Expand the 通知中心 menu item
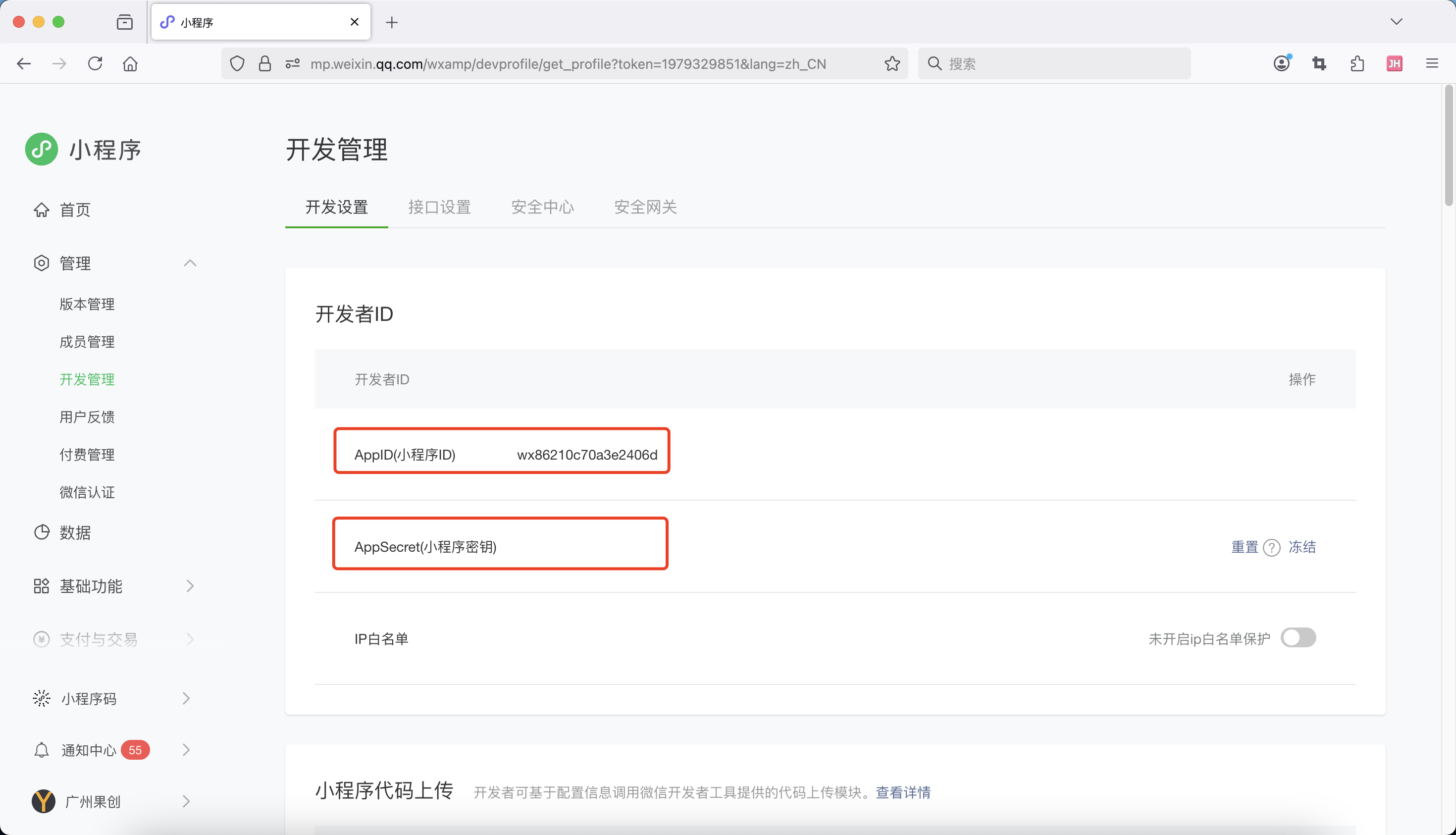This screenshot has width=1456, height=835. click(186, 750)
